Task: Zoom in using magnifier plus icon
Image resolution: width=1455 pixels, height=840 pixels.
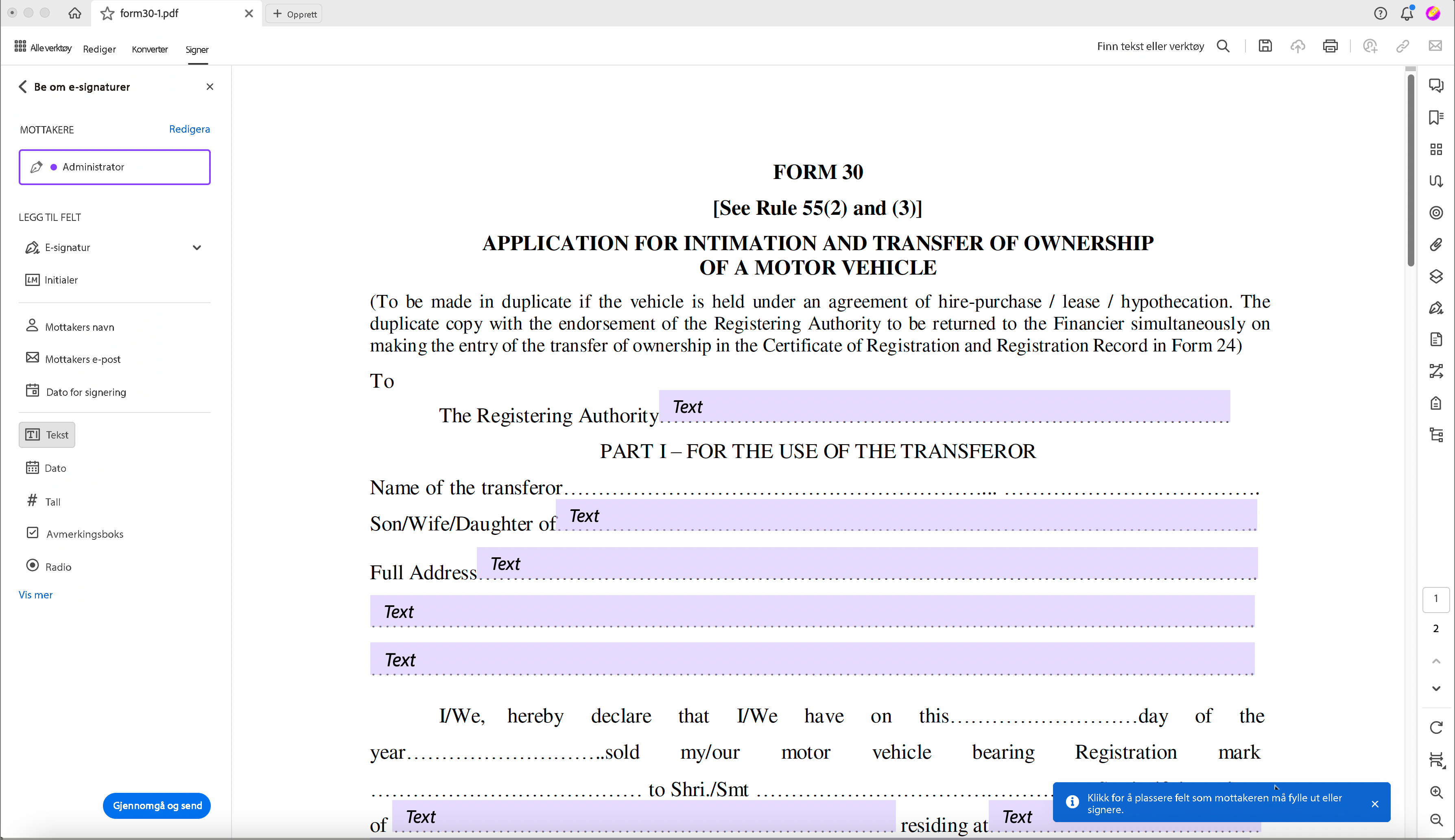Action: (x=1436, y=792)
